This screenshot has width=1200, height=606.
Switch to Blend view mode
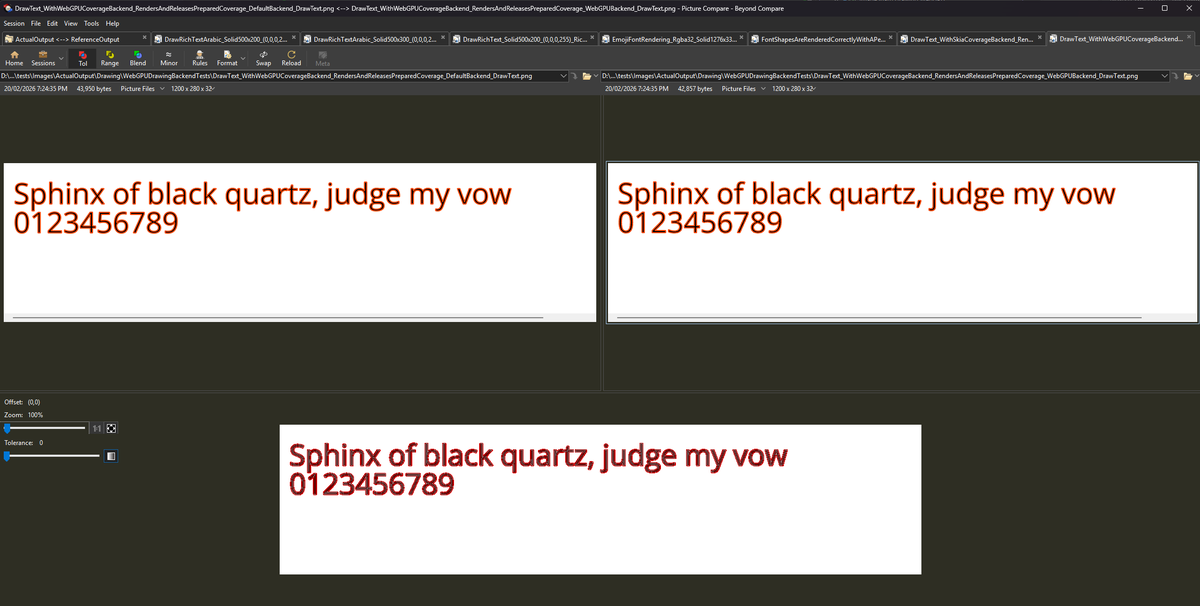pyautogui.click(x=138, y=58)
